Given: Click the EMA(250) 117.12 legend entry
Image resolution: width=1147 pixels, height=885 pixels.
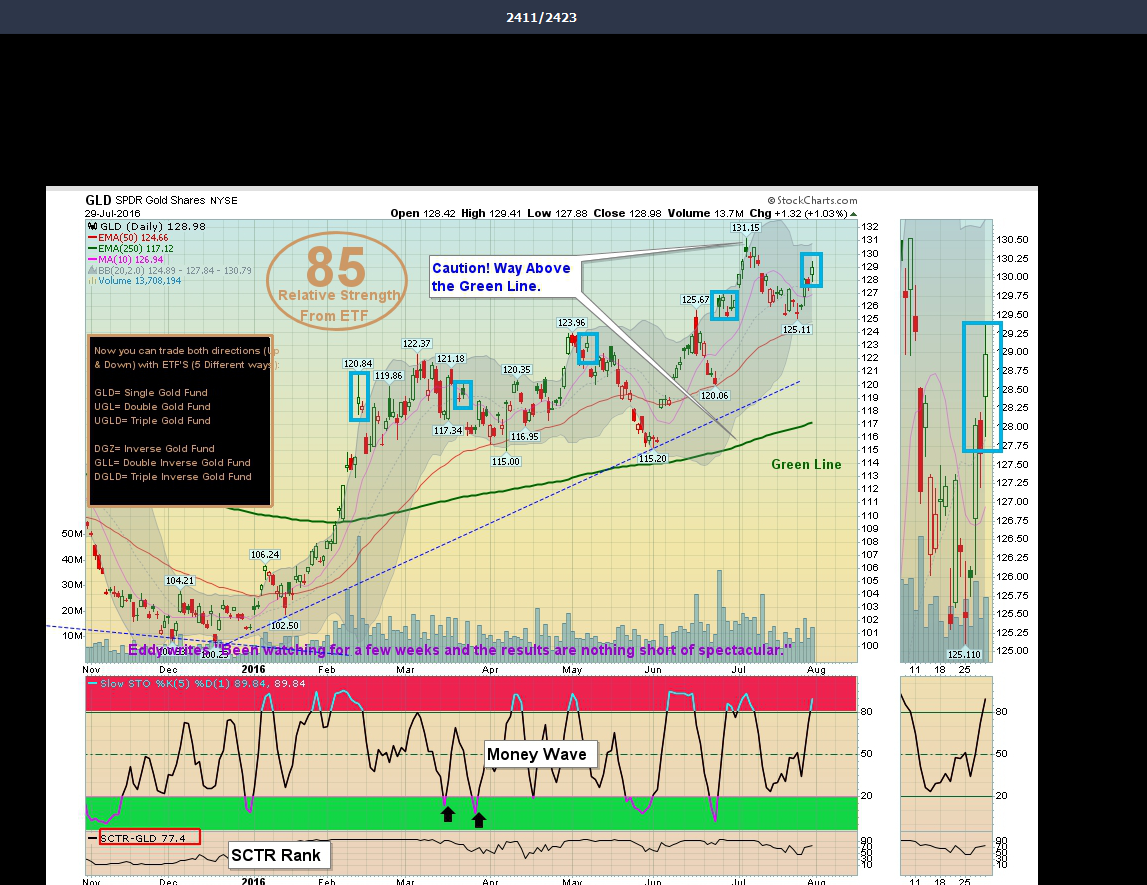Looking at the screenshot, I should [x=131, y=249].
